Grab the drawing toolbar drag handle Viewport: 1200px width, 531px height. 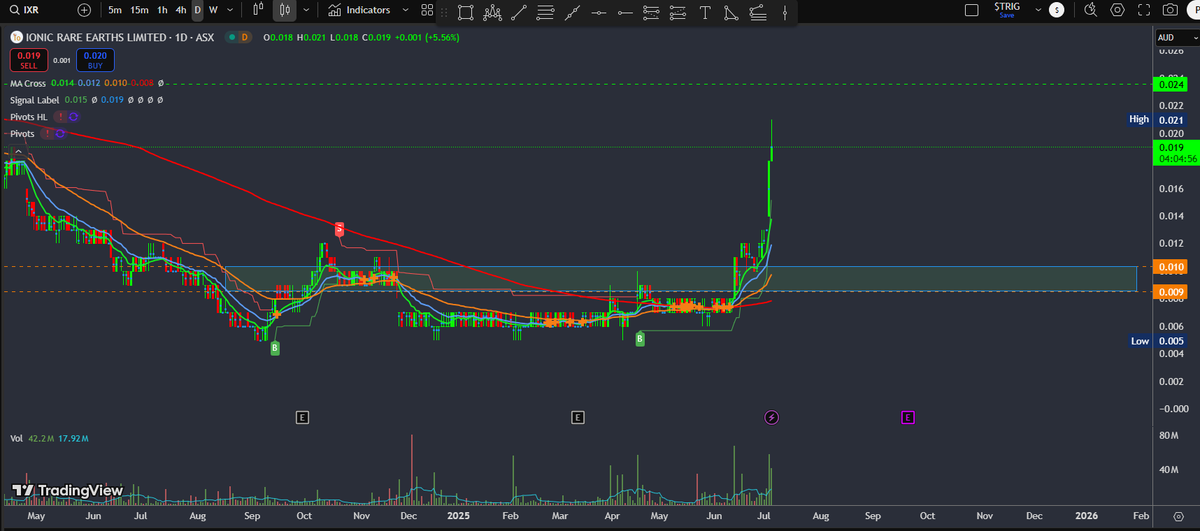pos(445,12)
